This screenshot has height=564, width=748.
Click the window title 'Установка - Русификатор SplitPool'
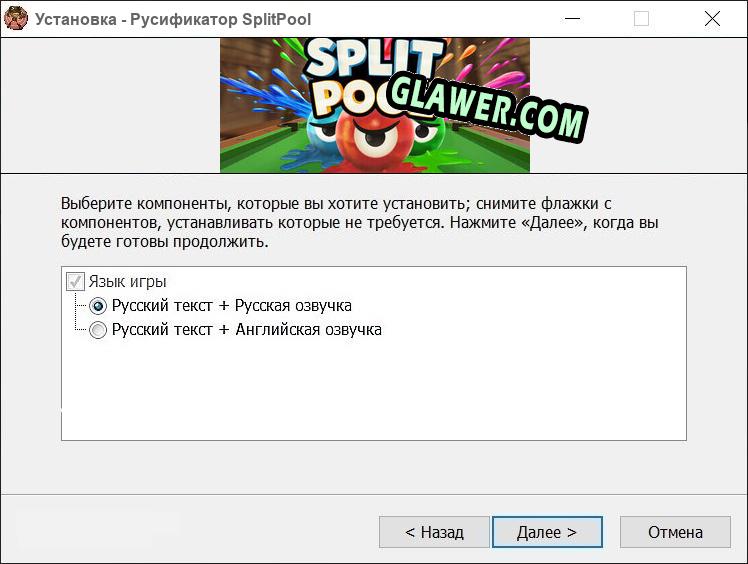pyautogui.click(x=173, y=19)
